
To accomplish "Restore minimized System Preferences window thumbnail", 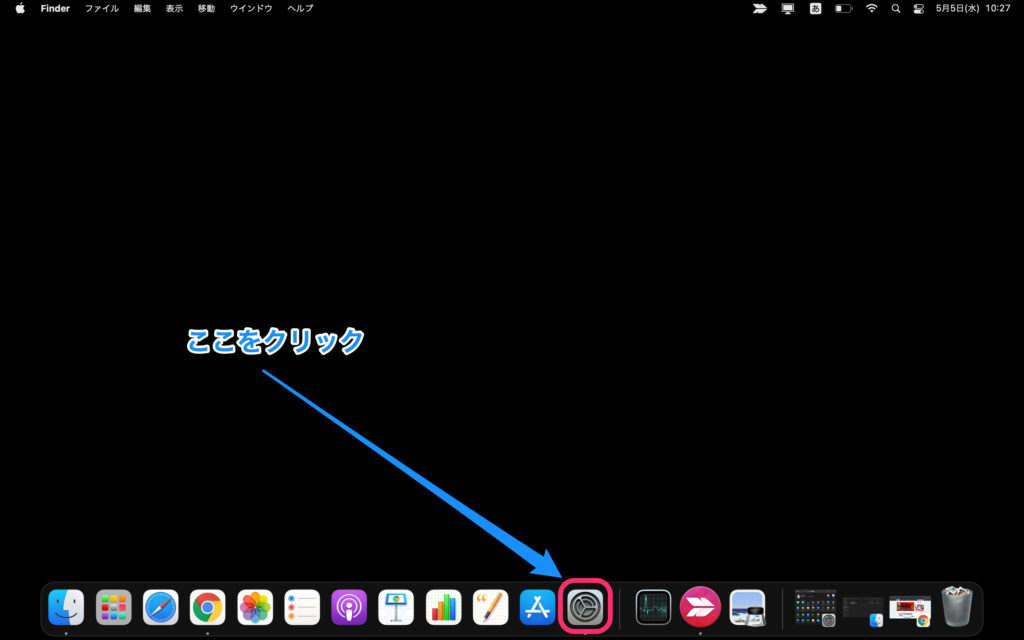I will [x=816, y=607].
